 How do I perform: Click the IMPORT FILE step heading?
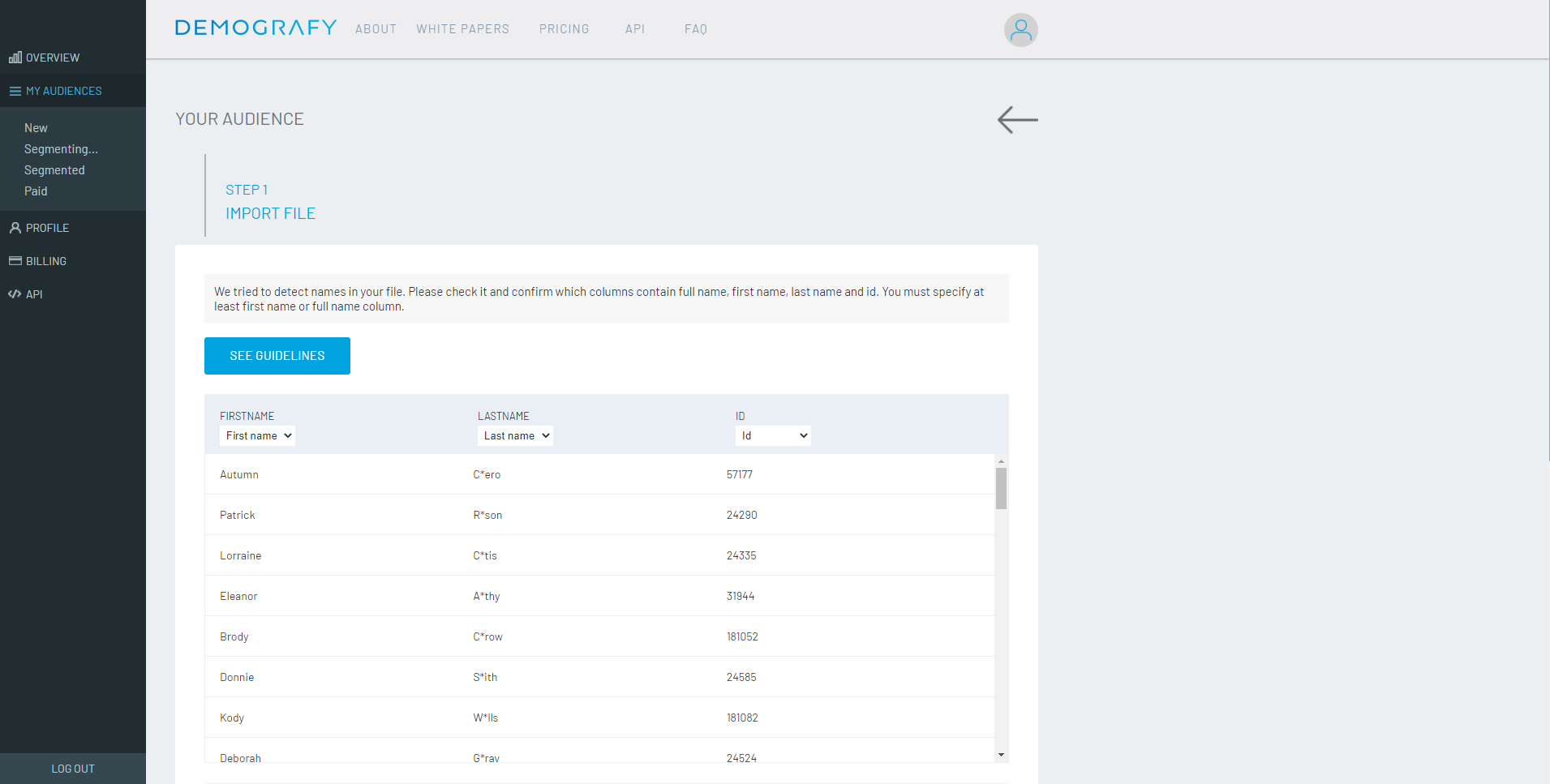click(x=271, y=213)
